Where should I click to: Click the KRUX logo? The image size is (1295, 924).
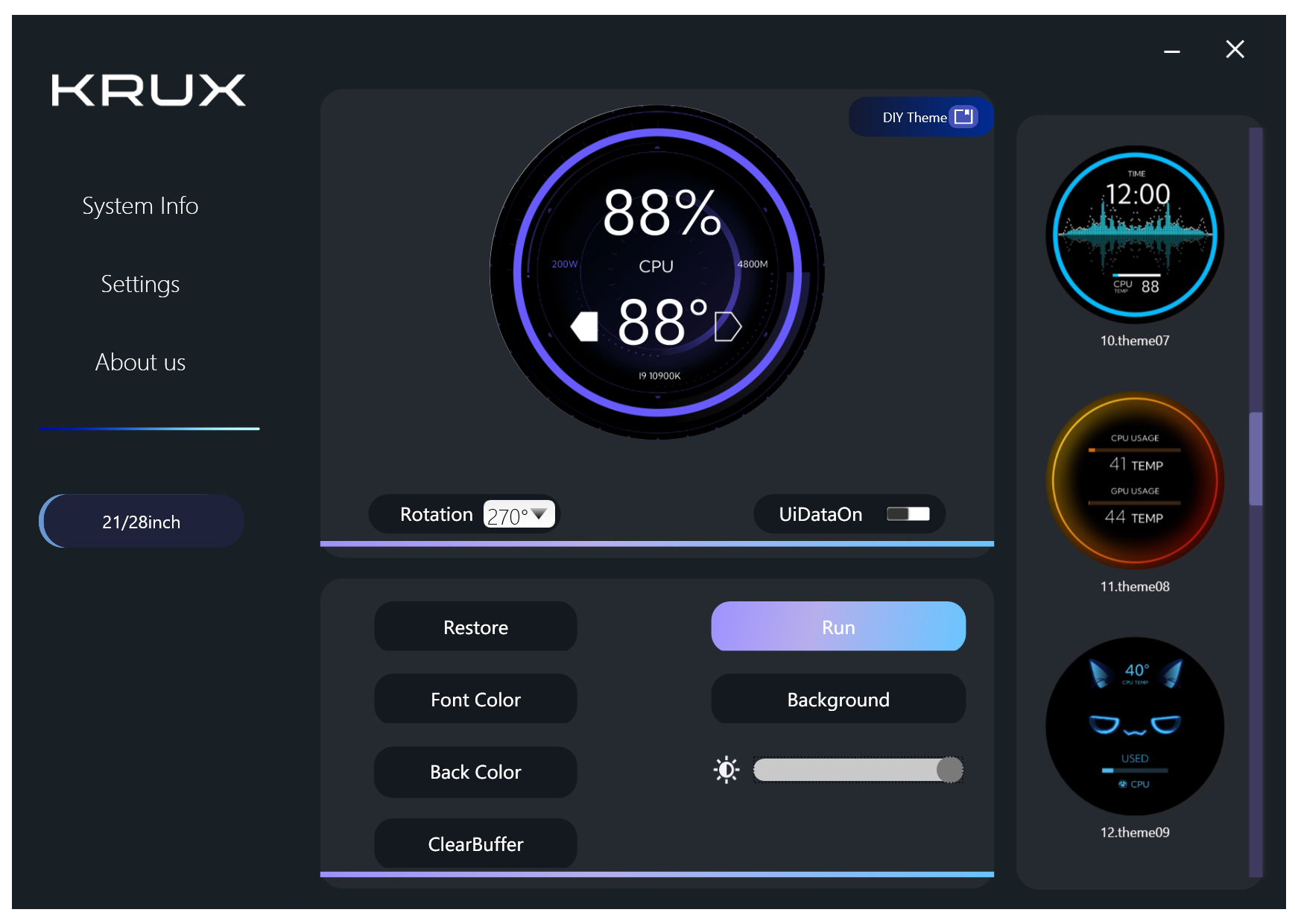point(148,90)
